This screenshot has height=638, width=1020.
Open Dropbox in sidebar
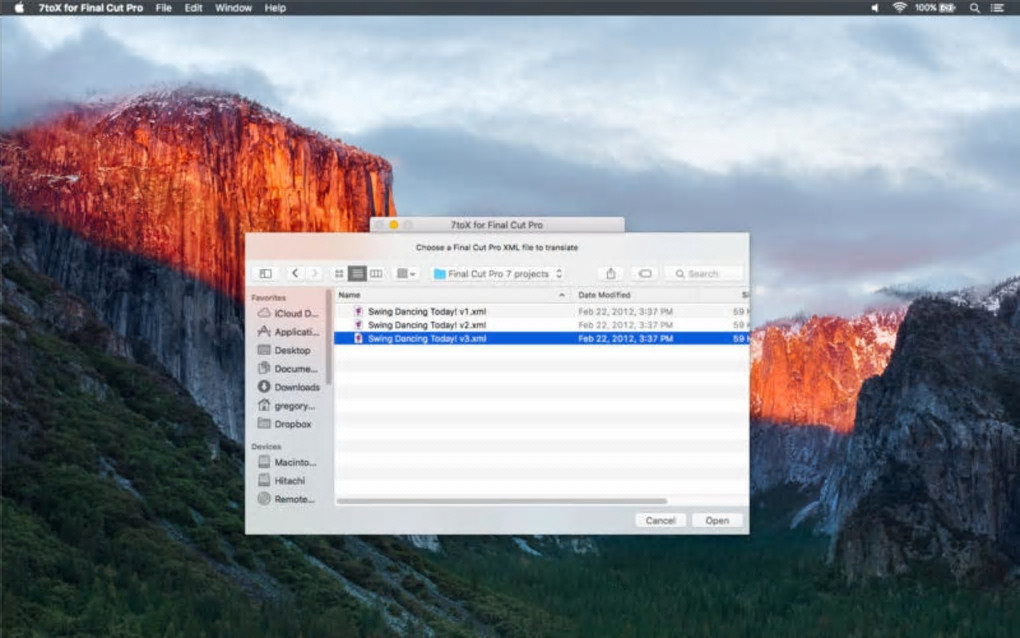click(x=285, y=424)
